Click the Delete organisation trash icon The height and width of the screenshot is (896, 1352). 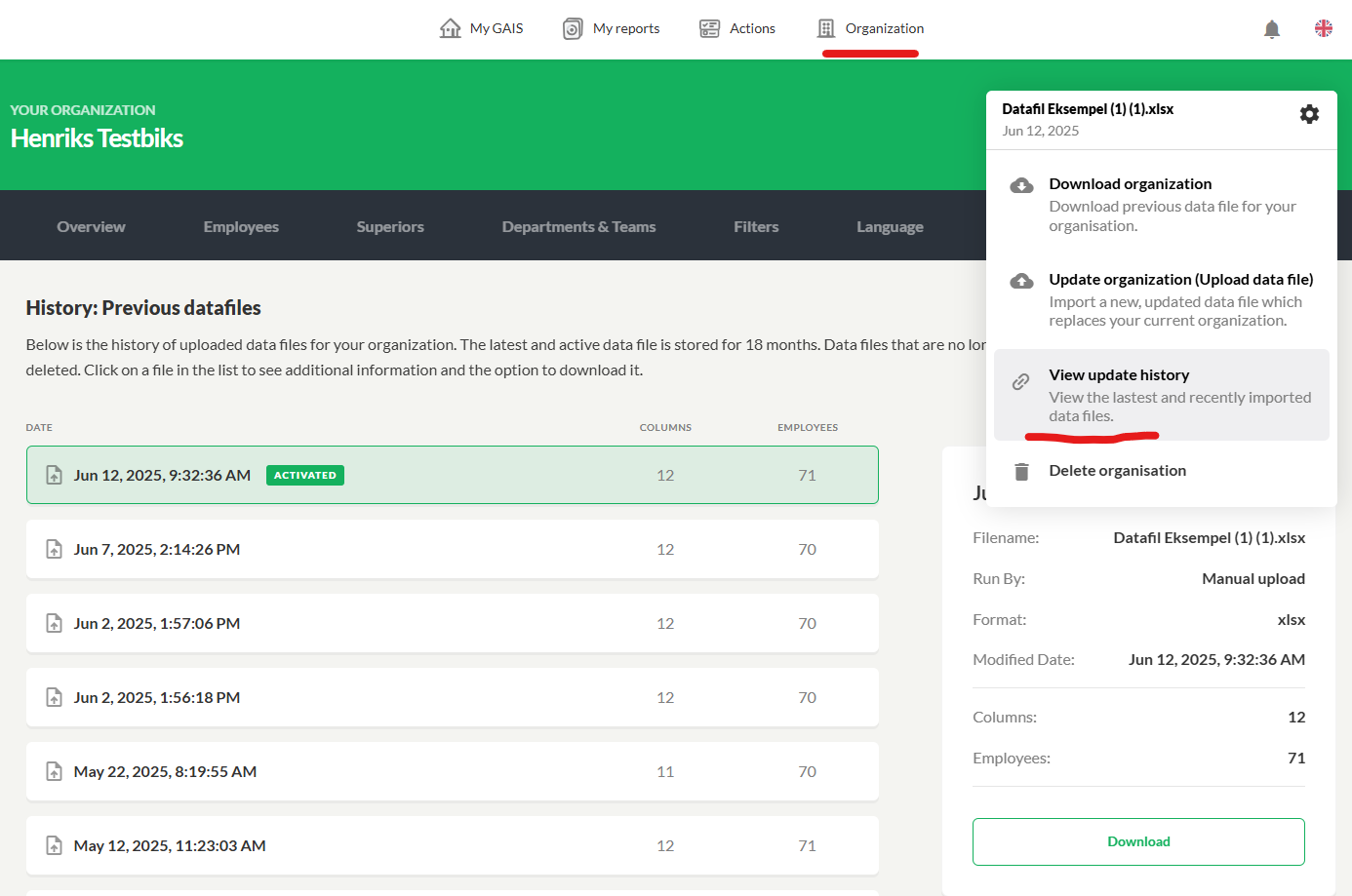[1021, 472]
